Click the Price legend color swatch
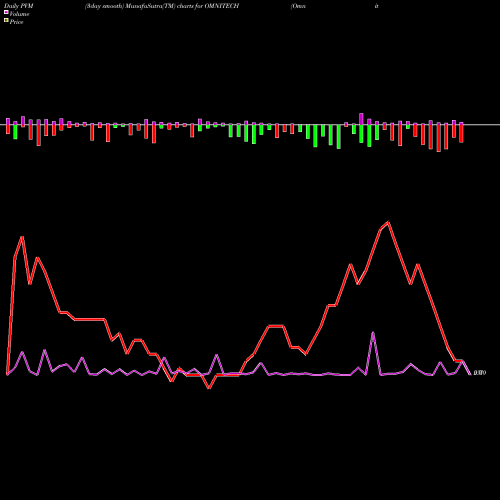This screenshot has height=500, width=500. (6, 21)
